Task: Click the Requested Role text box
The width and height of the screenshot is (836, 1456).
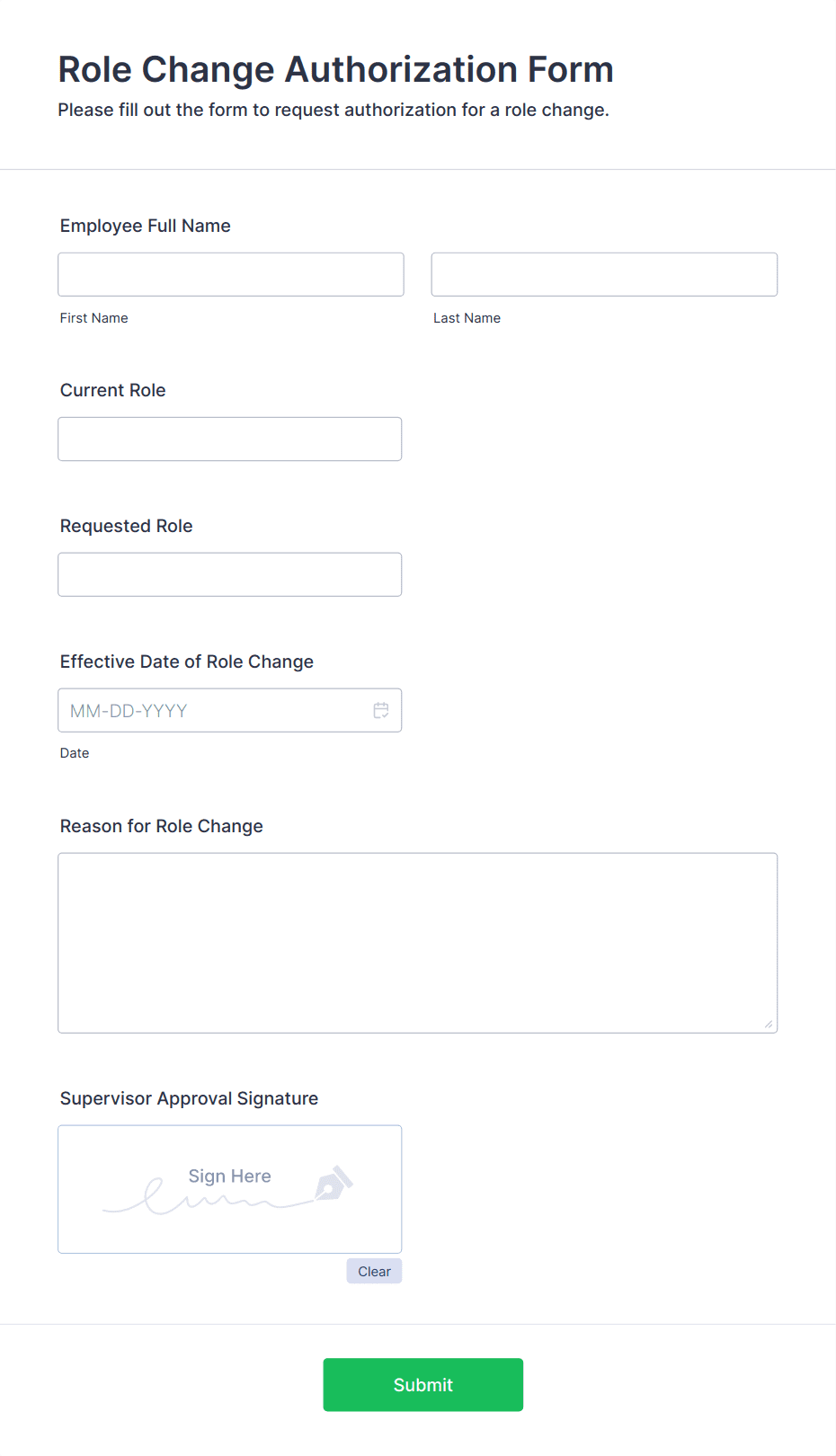Action: click(x=230, y=574)
